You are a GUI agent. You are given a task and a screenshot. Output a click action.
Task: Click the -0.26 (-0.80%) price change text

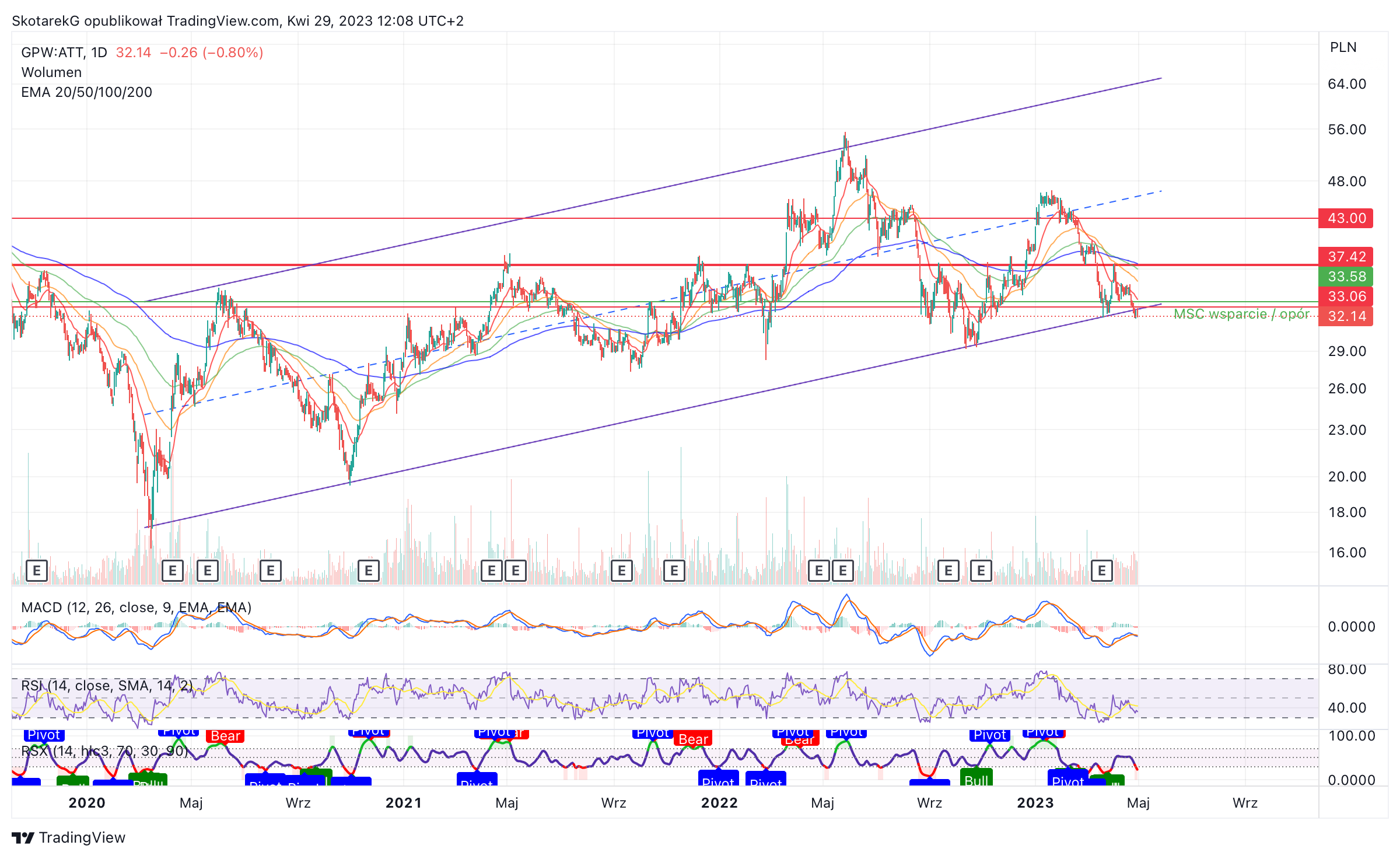pos(211,53)
